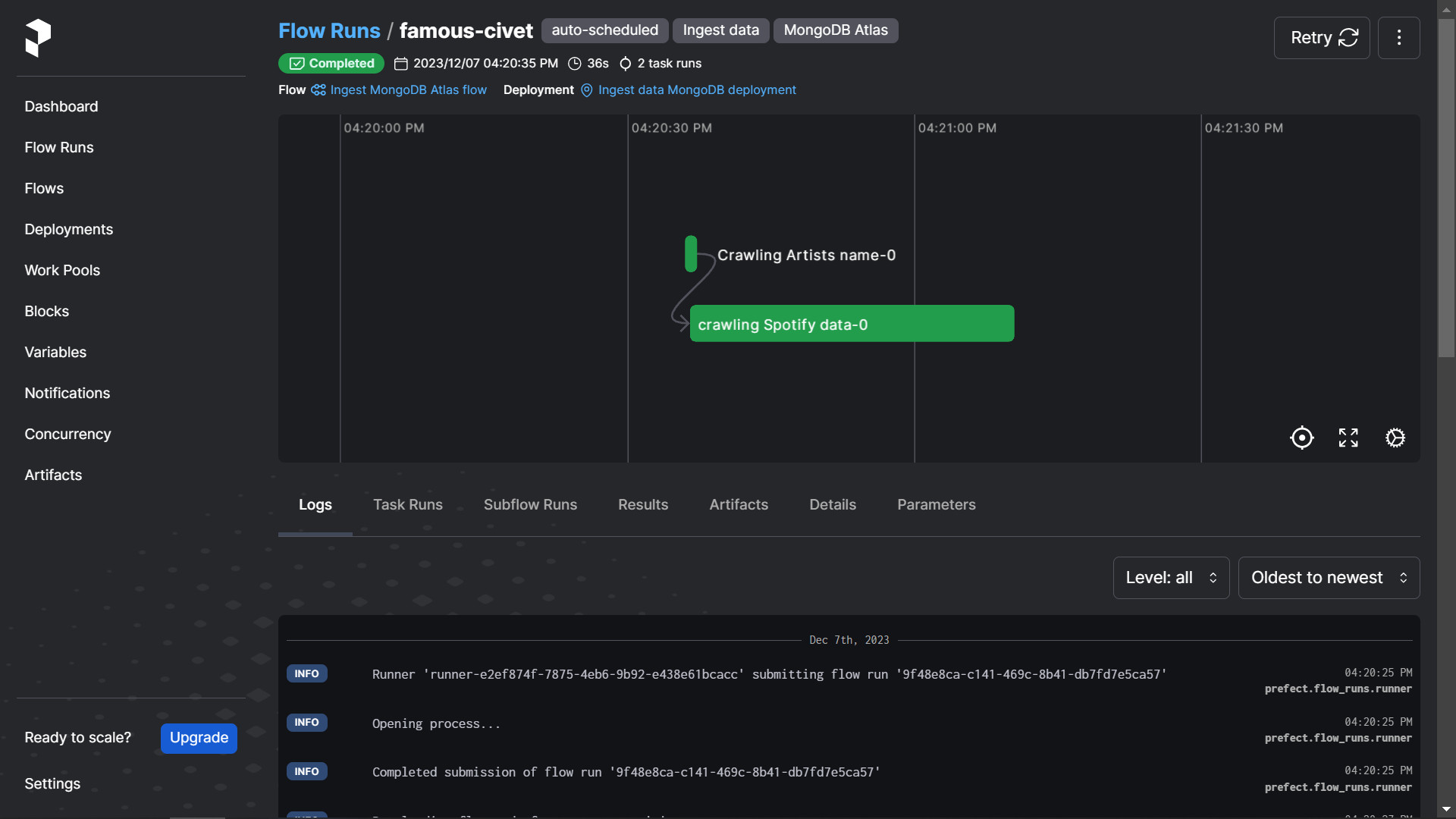
Task: Open the three-dot actions menu
Action: (1398, 38)
